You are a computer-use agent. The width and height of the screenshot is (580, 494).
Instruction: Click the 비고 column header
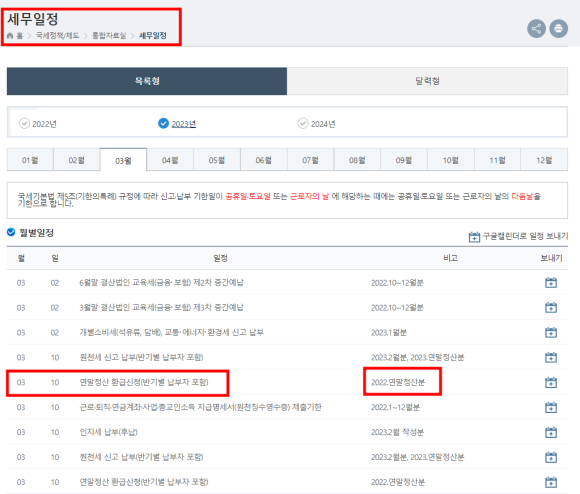tap(451, 258)
